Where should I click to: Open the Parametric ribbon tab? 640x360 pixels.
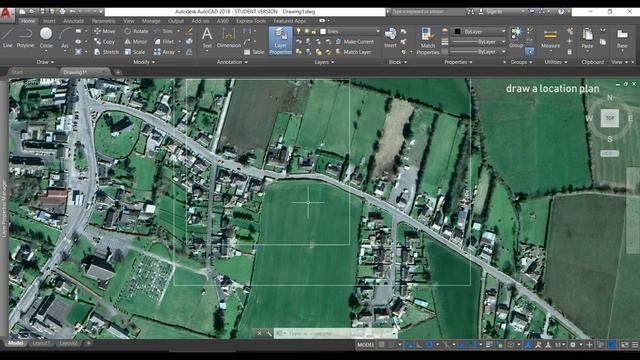tap(103, 21)
